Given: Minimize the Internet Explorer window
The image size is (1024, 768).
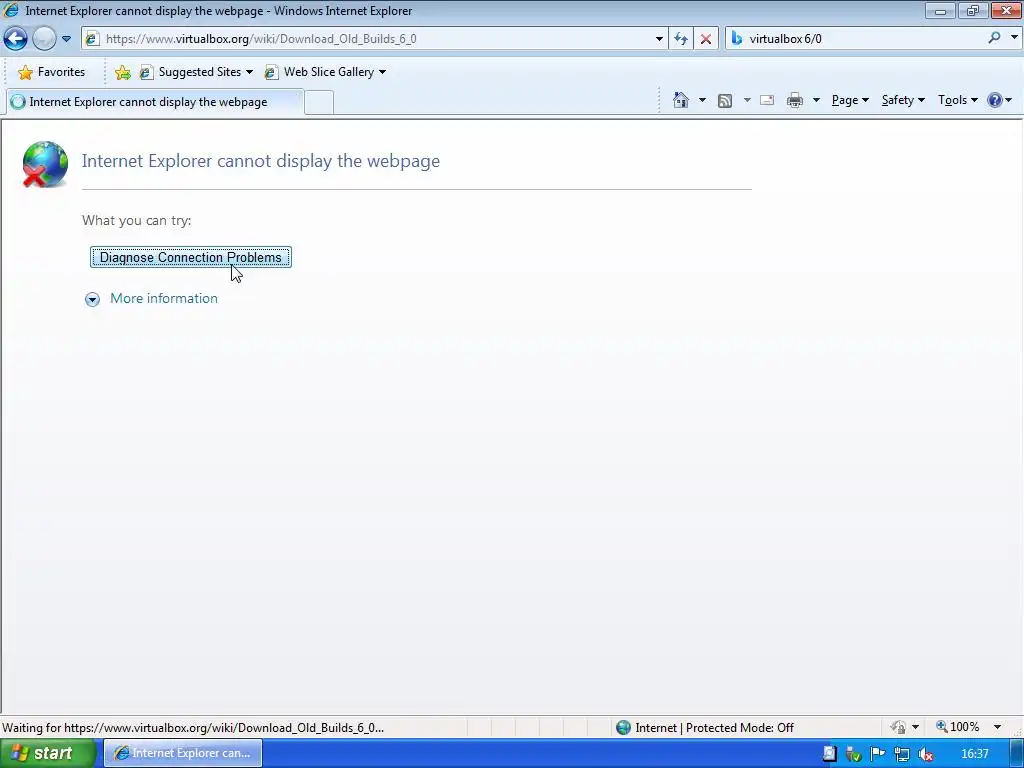Looking at the screenshot, I should tap(940, 10).
